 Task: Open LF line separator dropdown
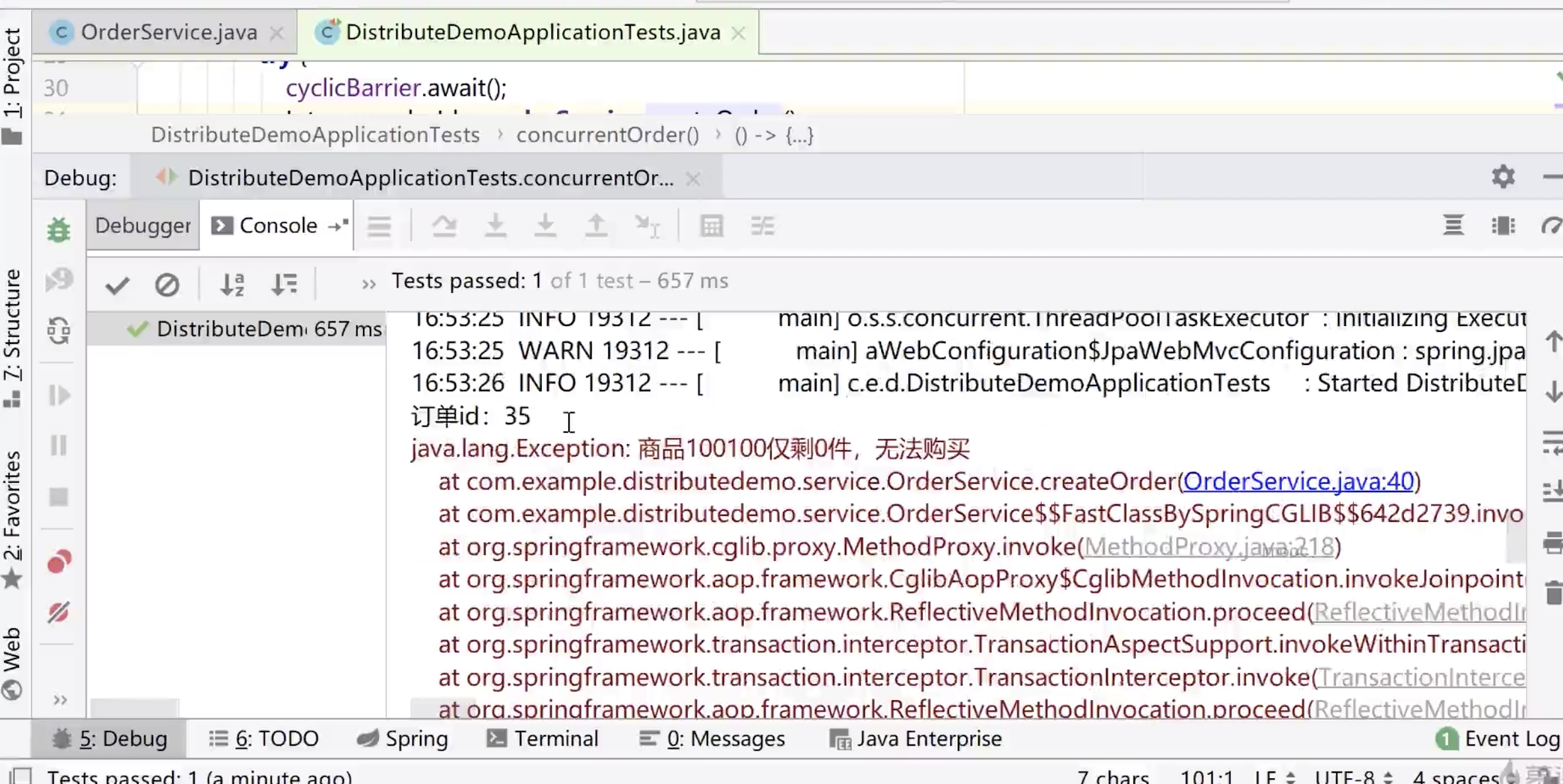click(1274, 777)
